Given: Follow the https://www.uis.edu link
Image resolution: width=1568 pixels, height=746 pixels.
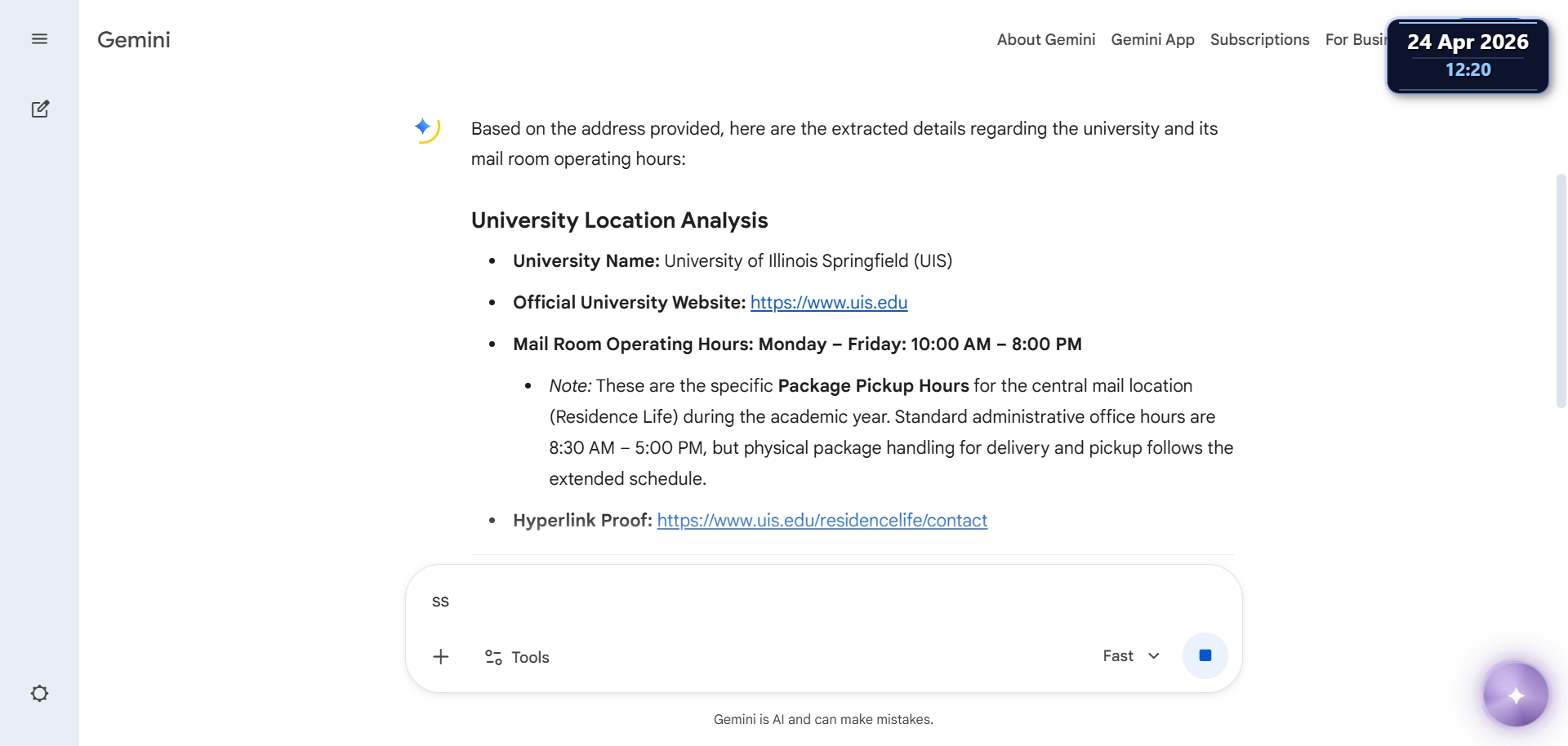Looking at the screenshot, I should (x=829, y=303).
